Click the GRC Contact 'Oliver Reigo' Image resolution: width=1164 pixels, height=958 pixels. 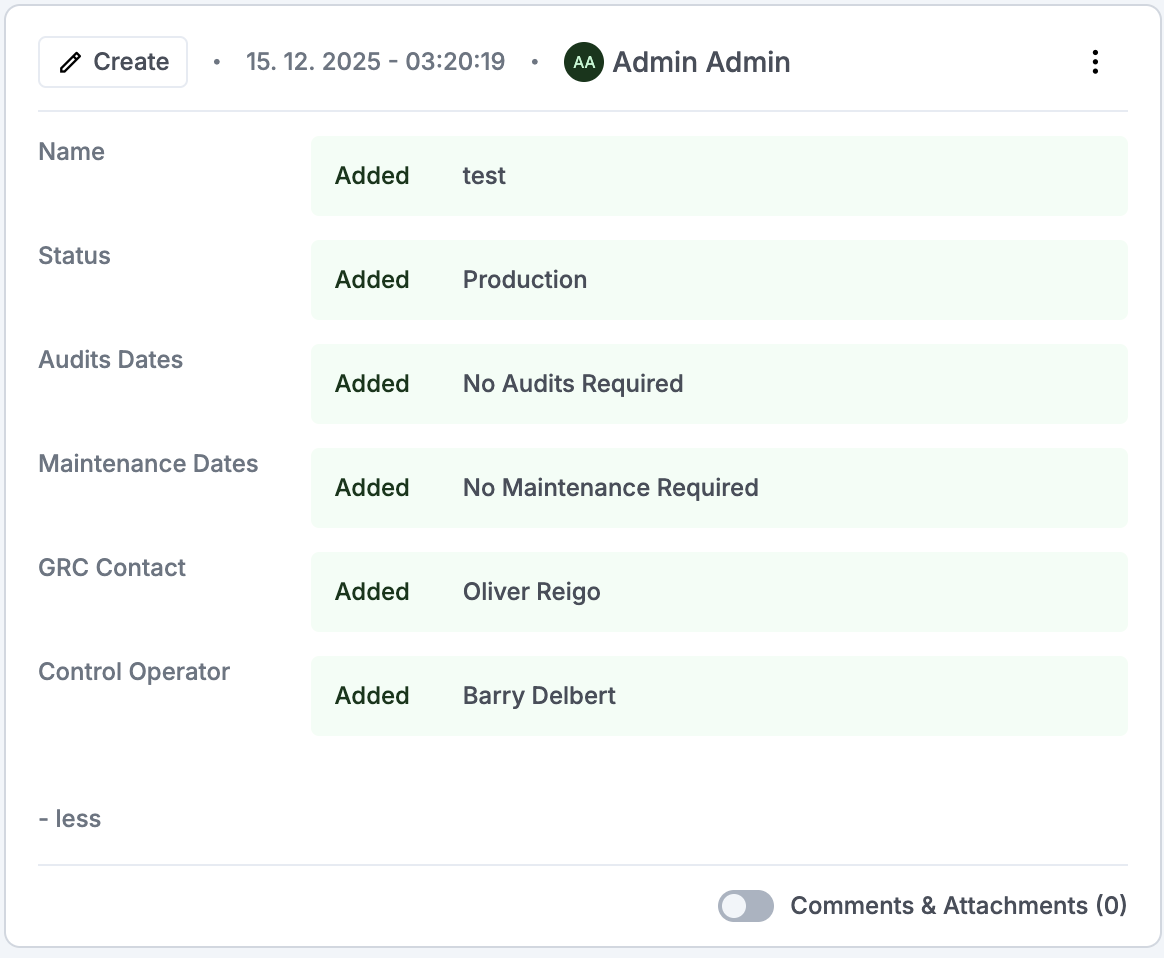coord(531,592)
